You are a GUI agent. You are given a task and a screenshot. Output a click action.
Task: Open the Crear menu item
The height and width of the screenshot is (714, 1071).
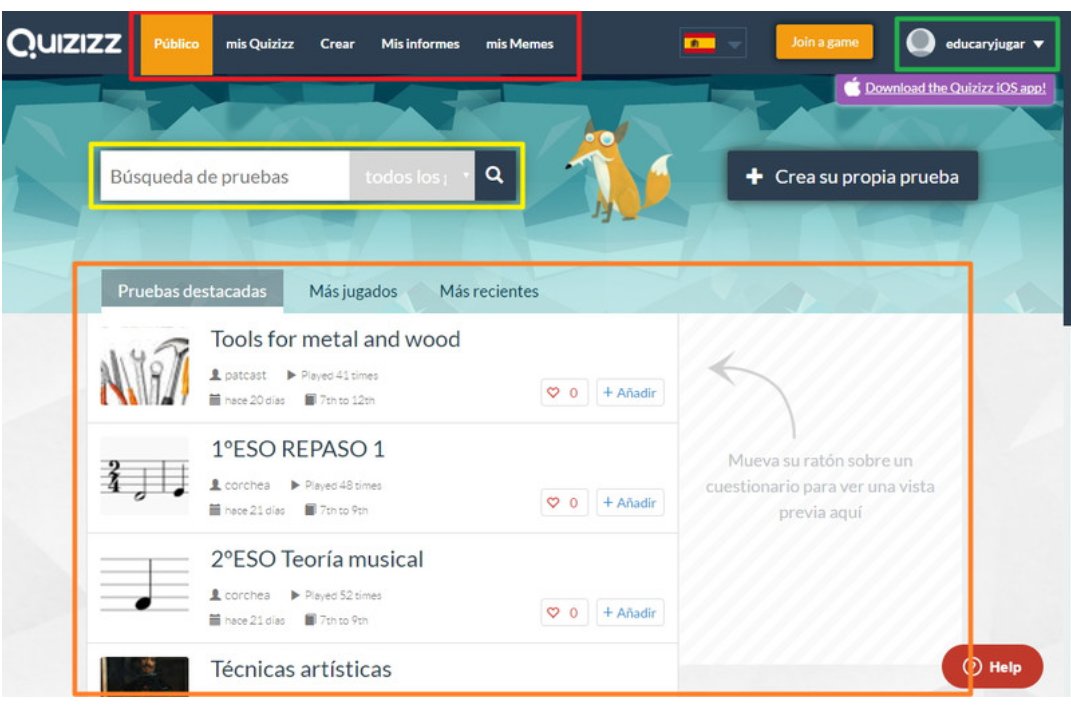(x=337, y=44)
